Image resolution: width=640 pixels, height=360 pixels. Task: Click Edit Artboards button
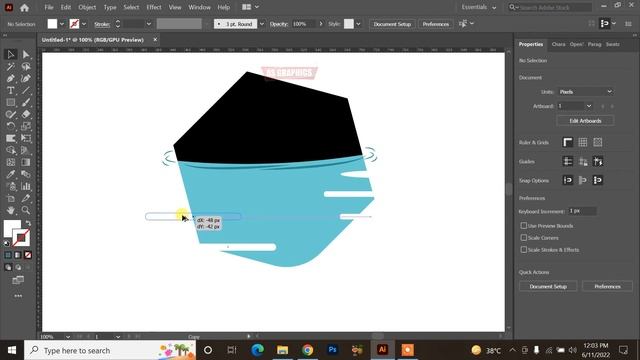point(585,121)
